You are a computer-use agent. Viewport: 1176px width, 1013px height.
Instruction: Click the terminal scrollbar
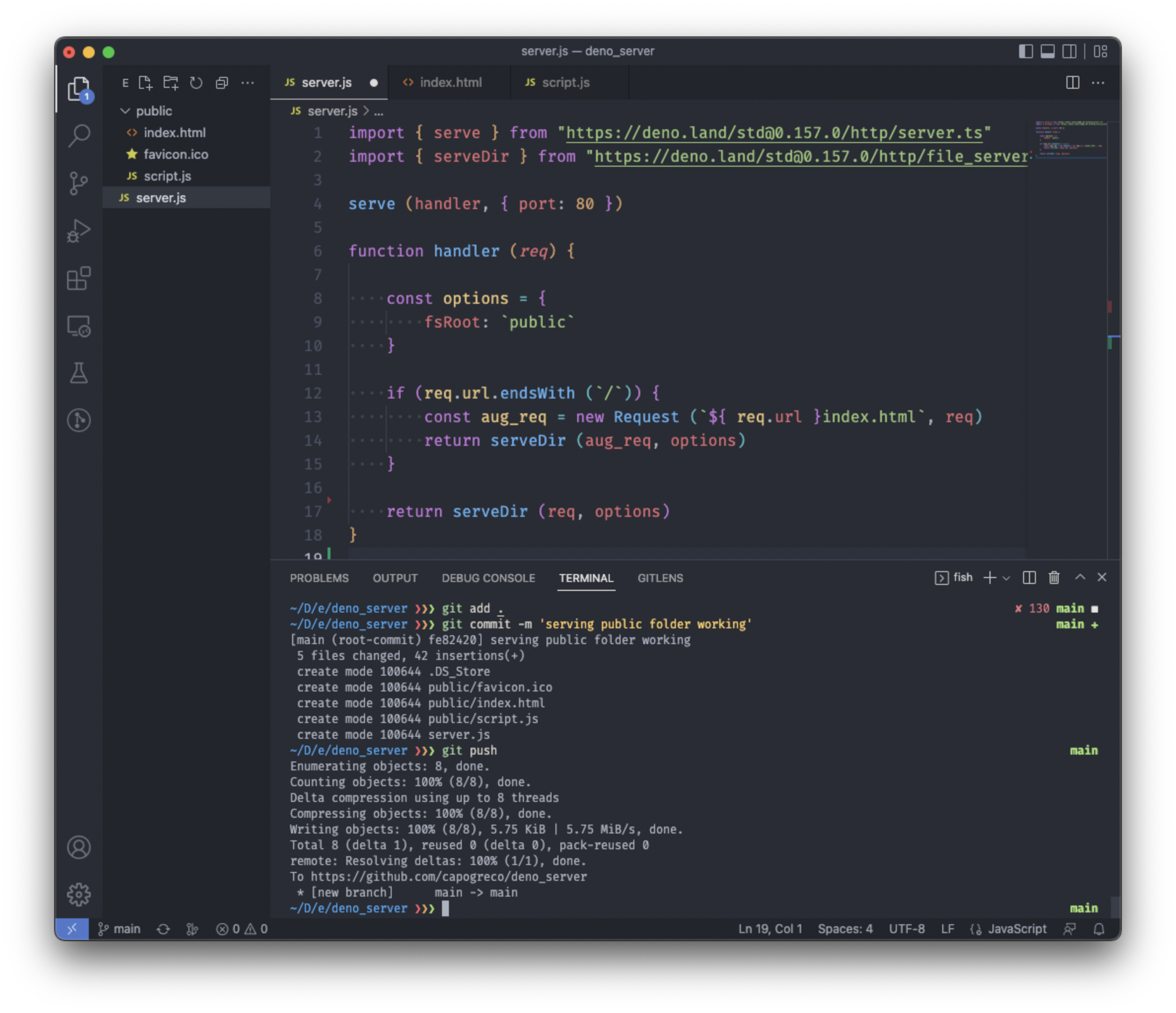tap(1115, 907)
